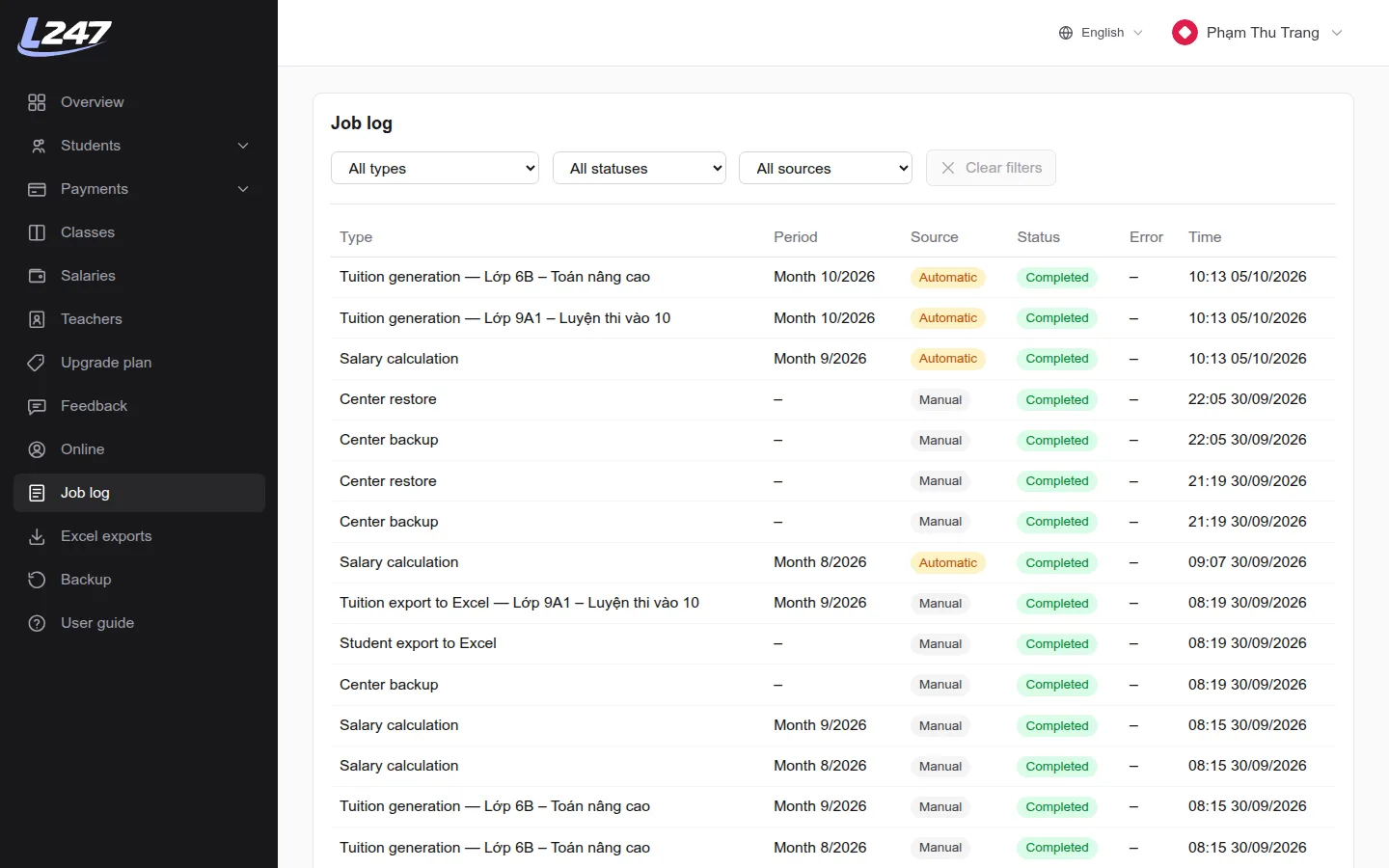Expand the Payments submenu chevron
This screenshot has height=868, width=1389.
coord(243,189)
